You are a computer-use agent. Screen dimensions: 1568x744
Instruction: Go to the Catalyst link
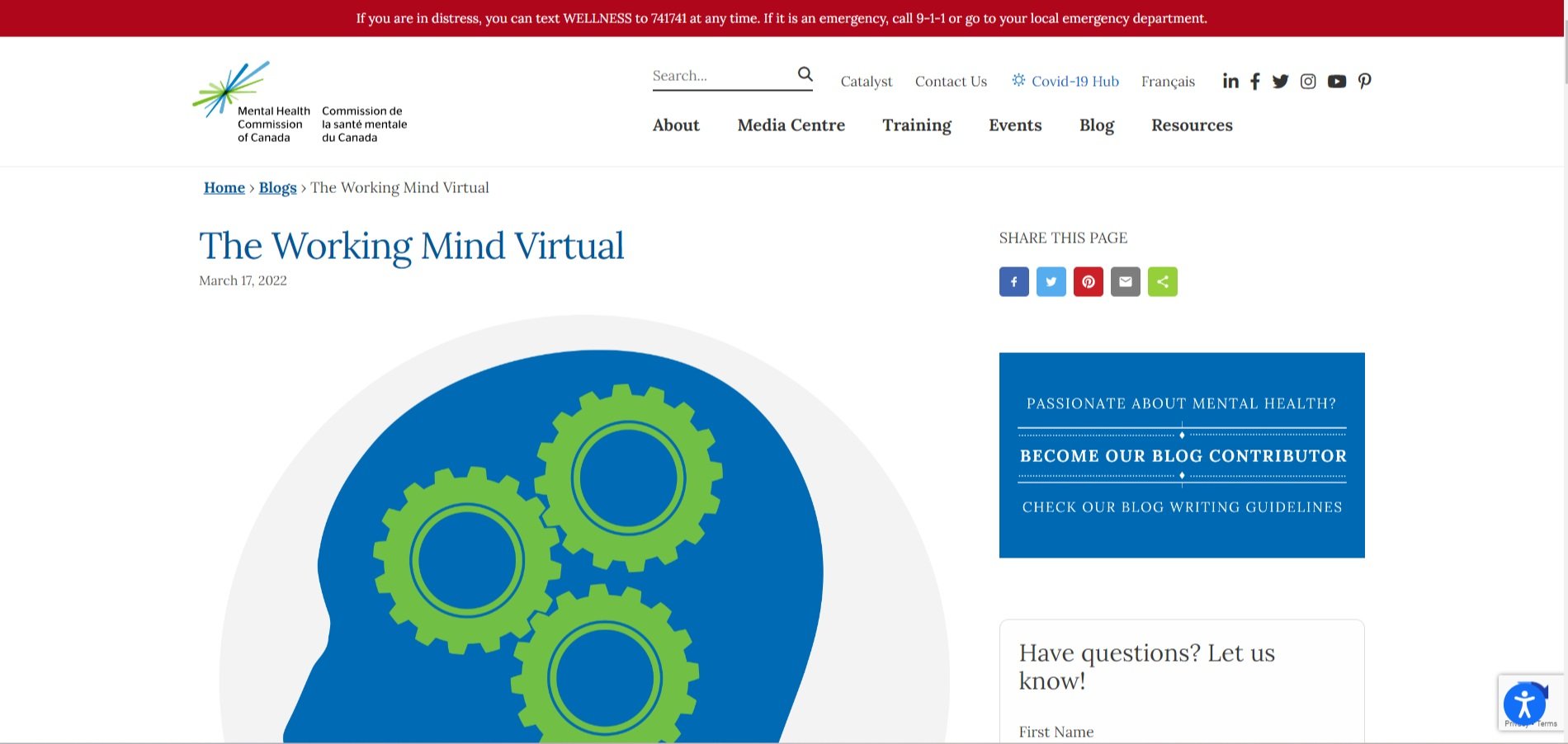[x=867, y=82]
